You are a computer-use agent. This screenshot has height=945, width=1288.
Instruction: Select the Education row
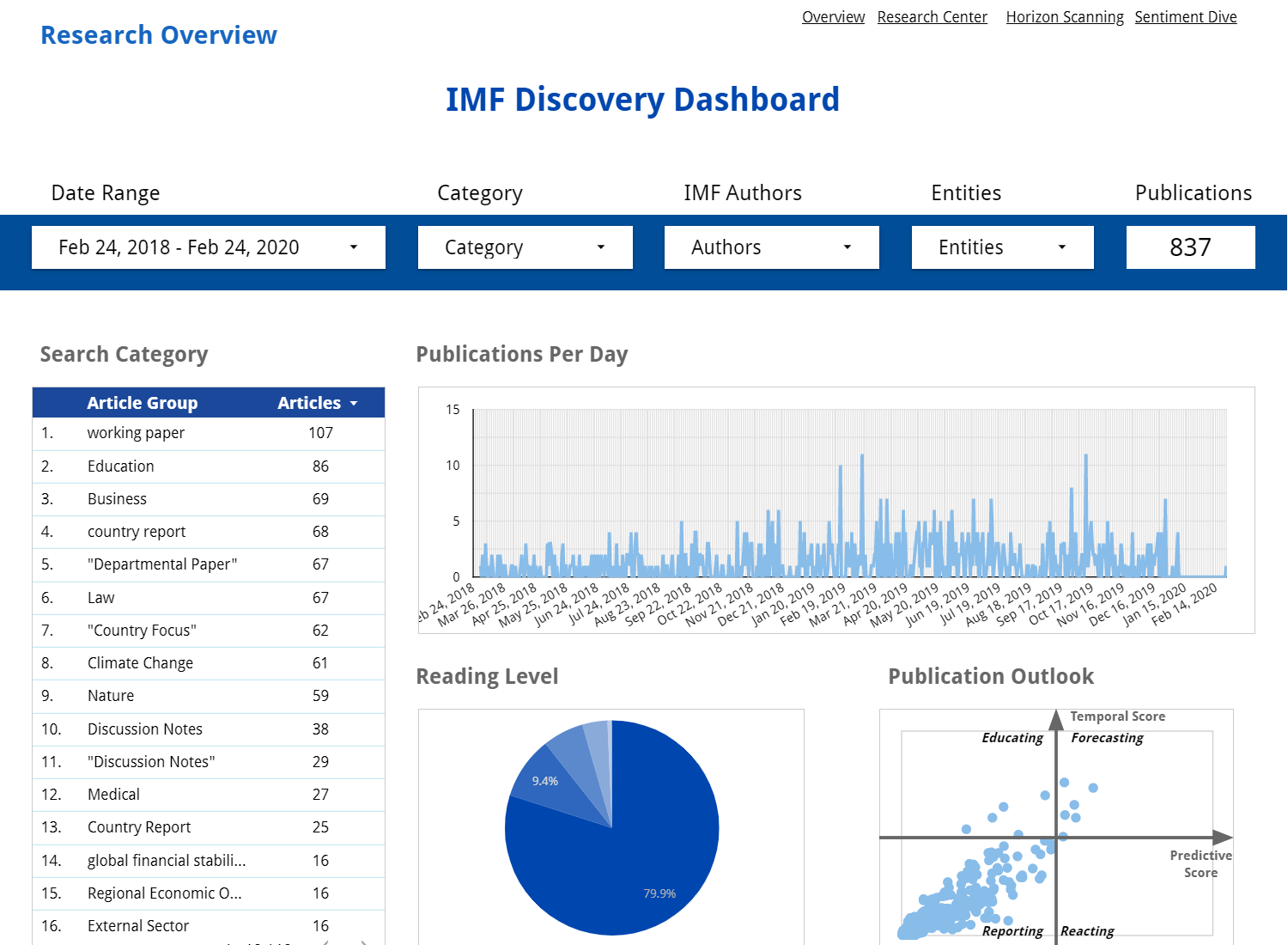tap(209, 466)
